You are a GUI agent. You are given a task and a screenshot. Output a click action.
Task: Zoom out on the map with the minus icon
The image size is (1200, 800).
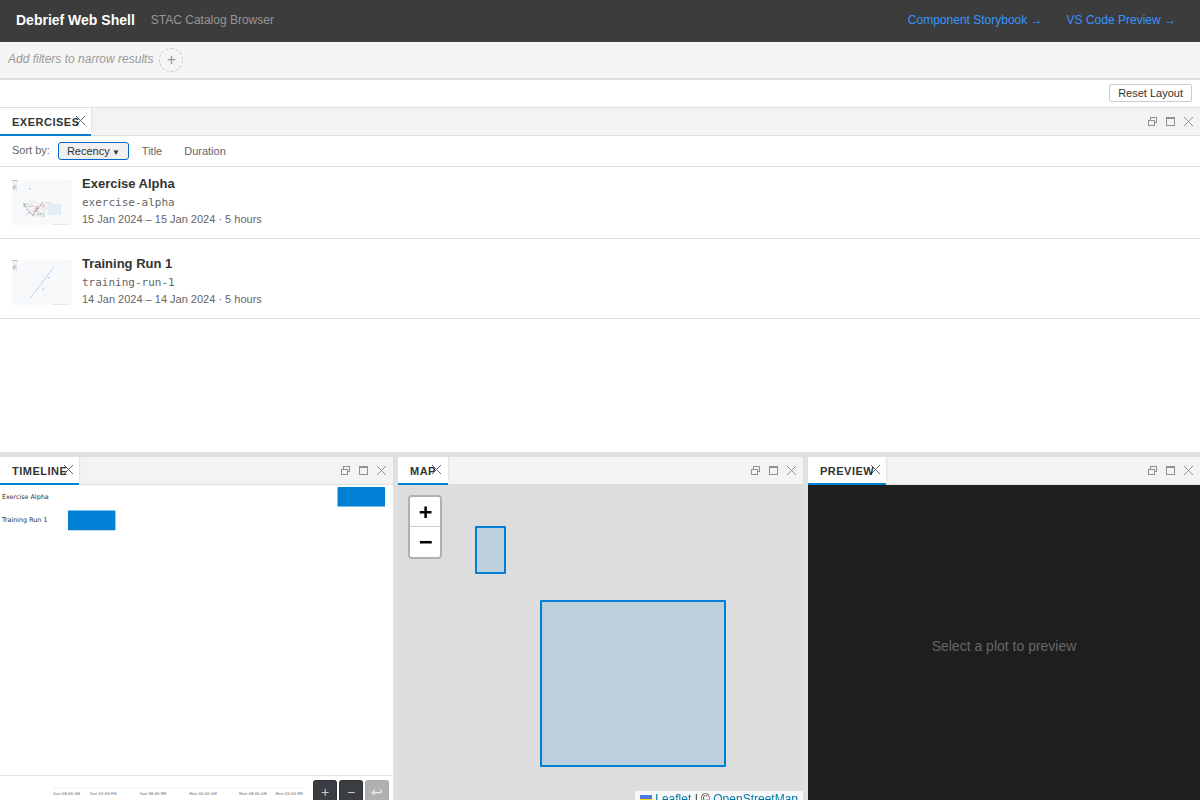click(425, 542)
